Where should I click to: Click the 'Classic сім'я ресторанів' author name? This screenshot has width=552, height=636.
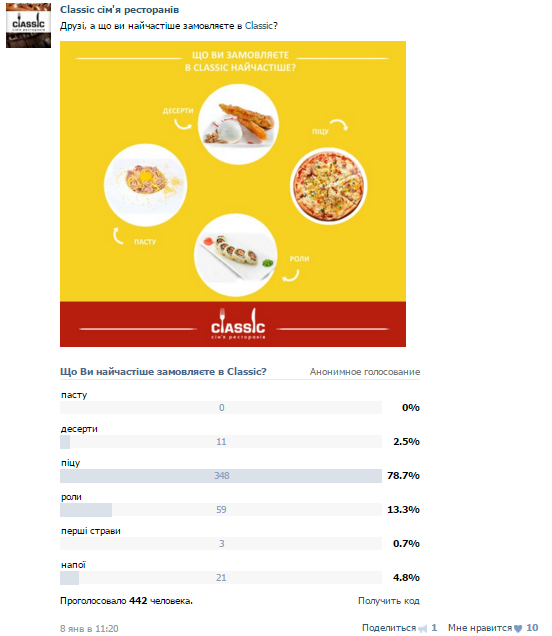(x=119, y=10)
